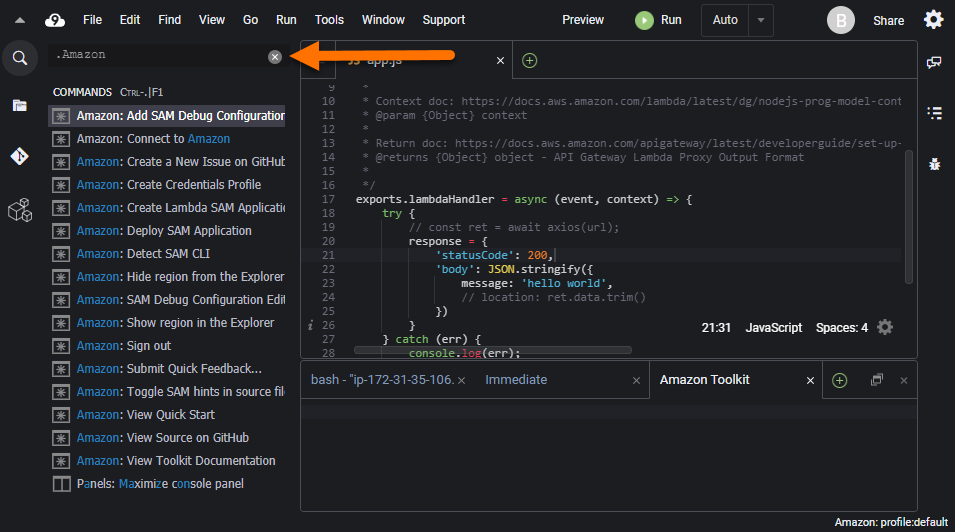Select Amazon: Create Credentials Profile command
This screenshot has width=955, height=532.
point(166,185)
